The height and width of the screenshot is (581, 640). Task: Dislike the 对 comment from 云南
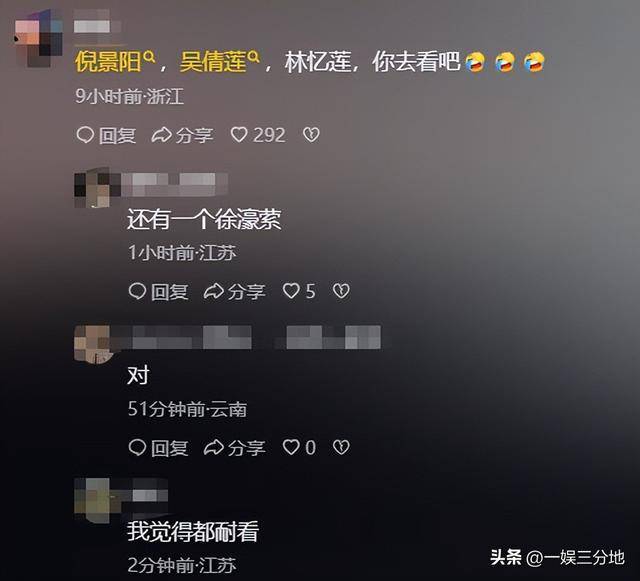coord(341,447)
